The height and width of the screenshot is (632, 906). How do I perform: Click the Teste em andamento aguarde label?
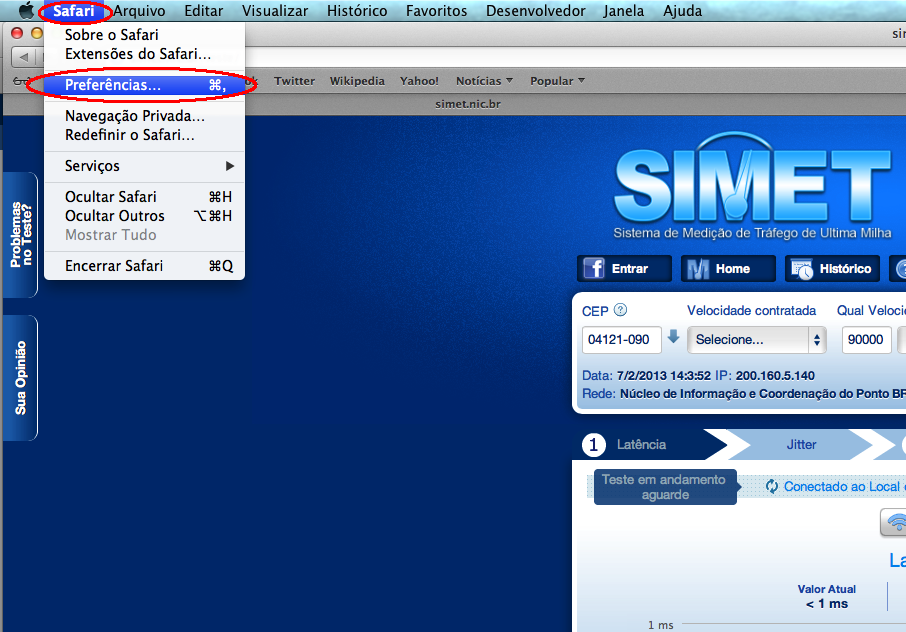coord(664,487)
